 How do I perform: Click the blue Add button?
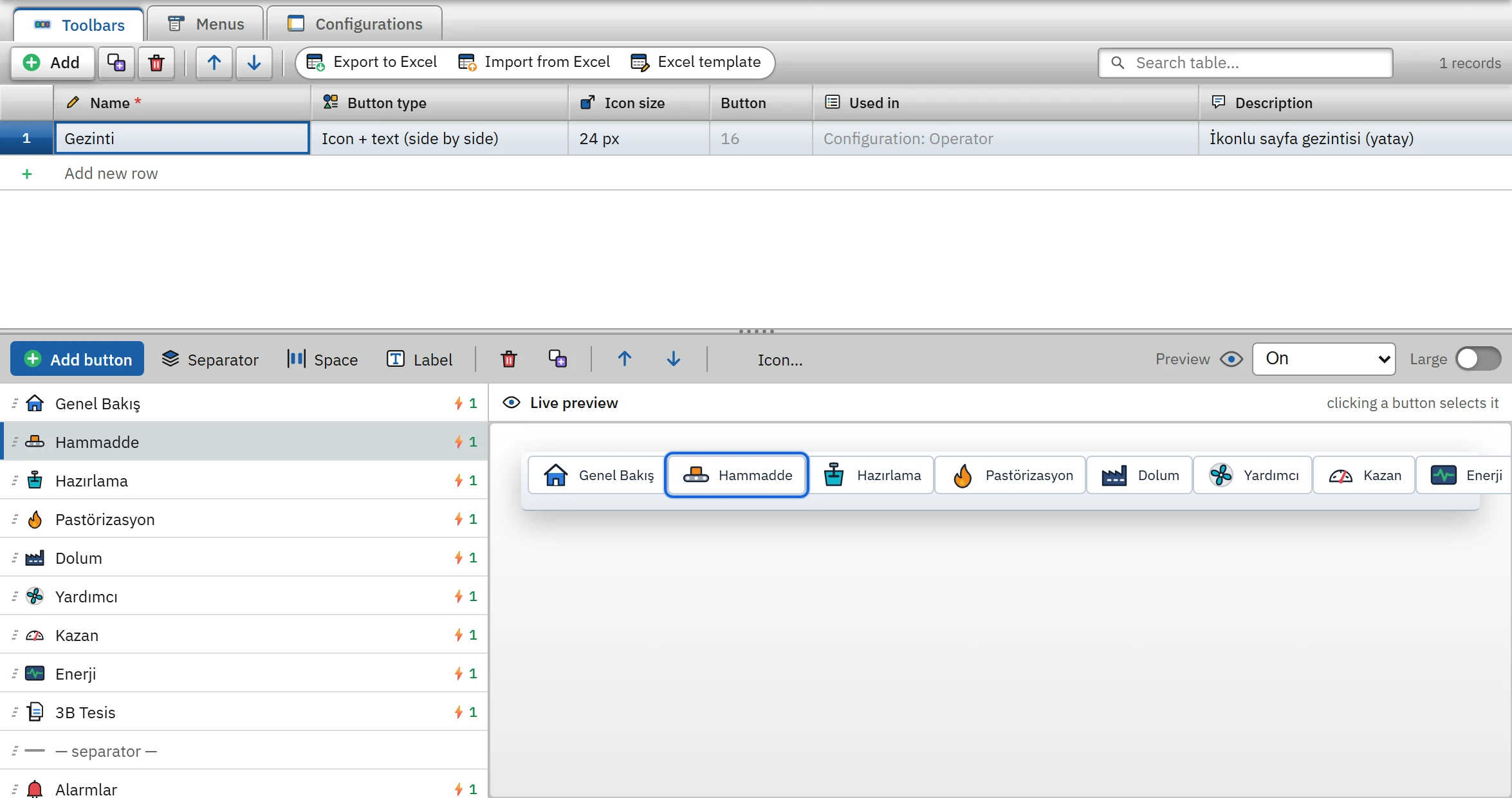click(x=77, y=359)
